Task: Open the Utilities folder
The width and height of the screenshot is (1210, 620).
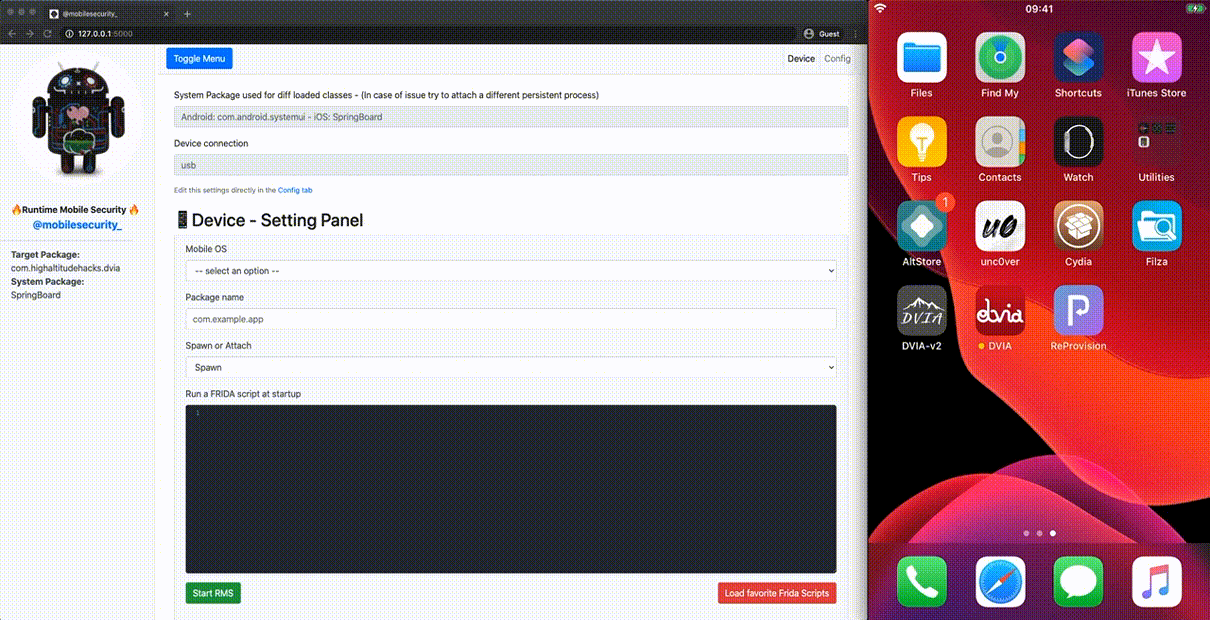Action: (1156, 142)
